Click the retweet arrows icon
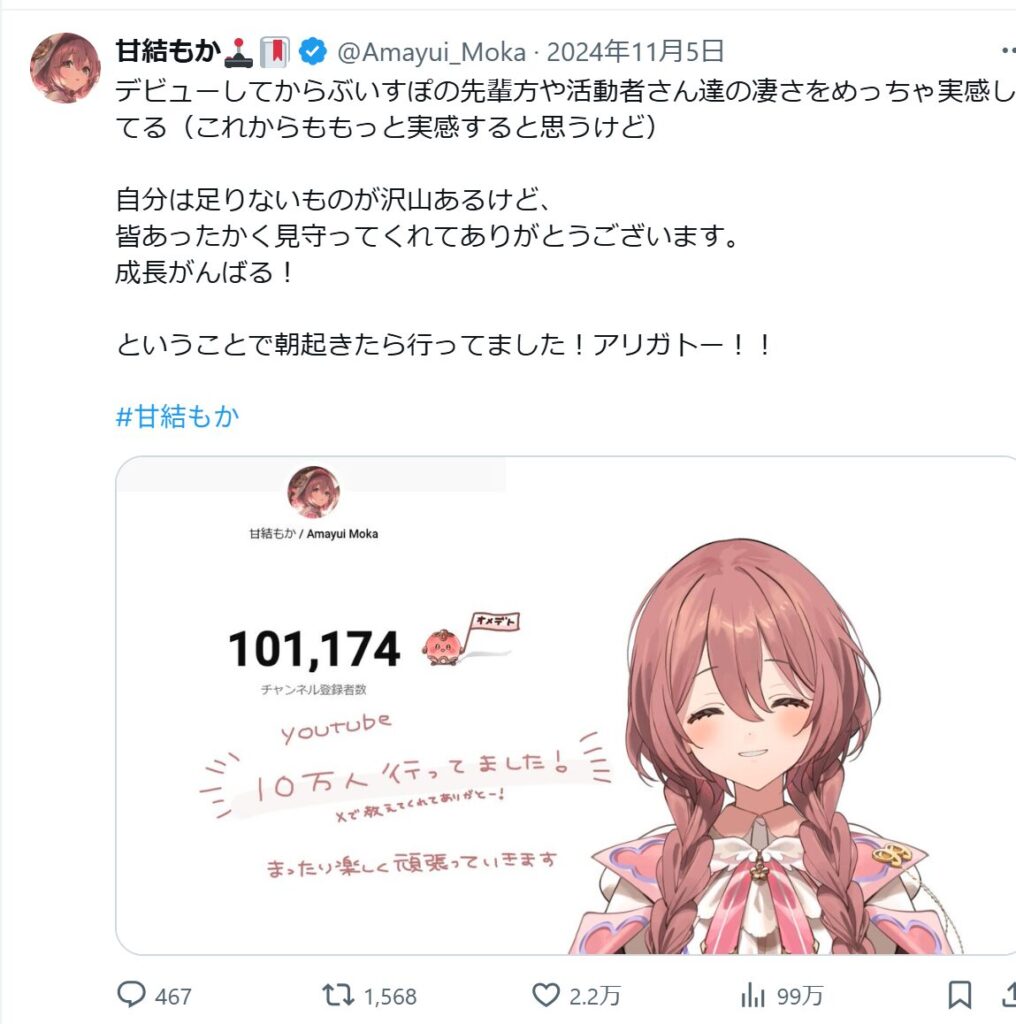Viewport: 1016px width, 1024px height. pos(338,995)
